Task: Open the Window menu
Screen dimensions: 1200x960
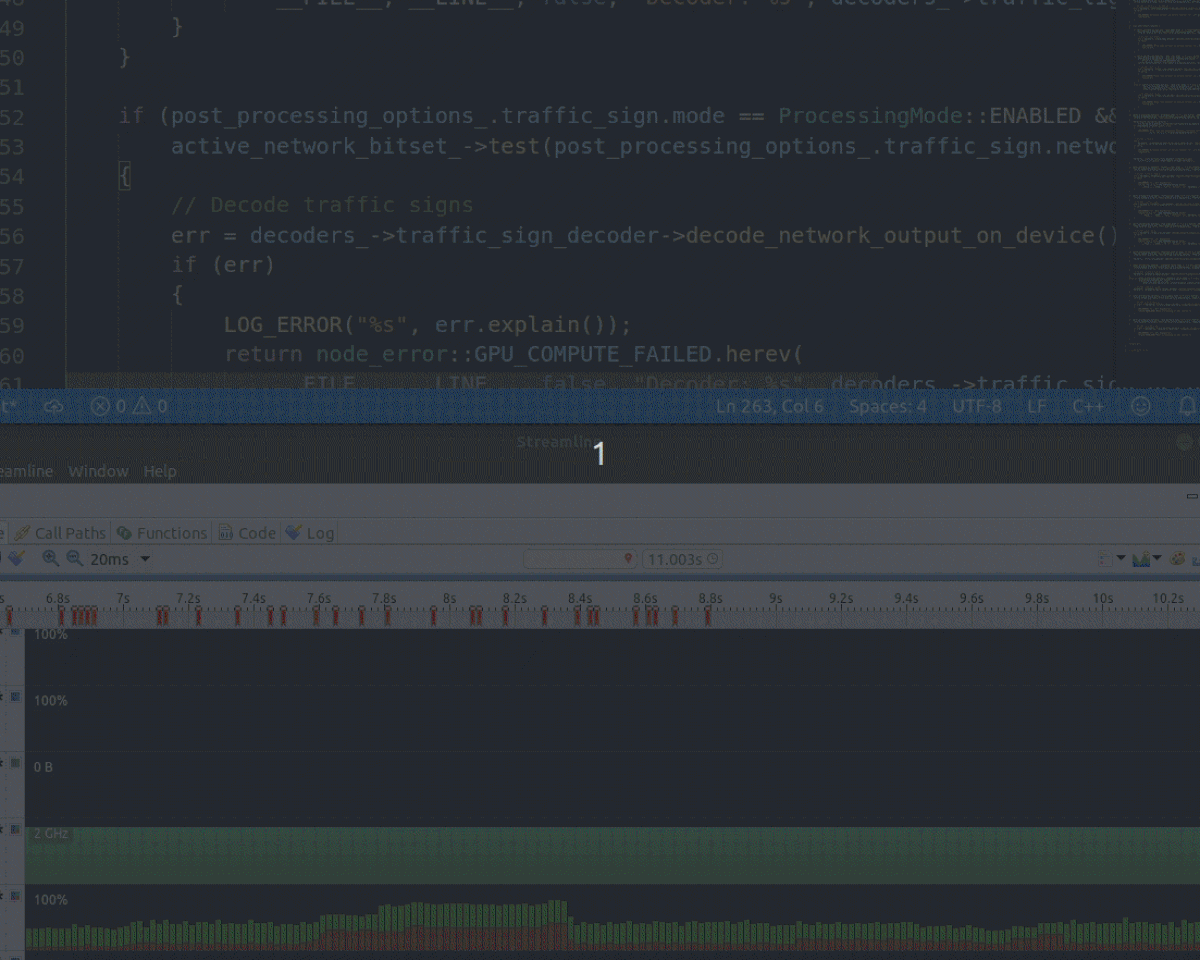Action: point(98,471)
